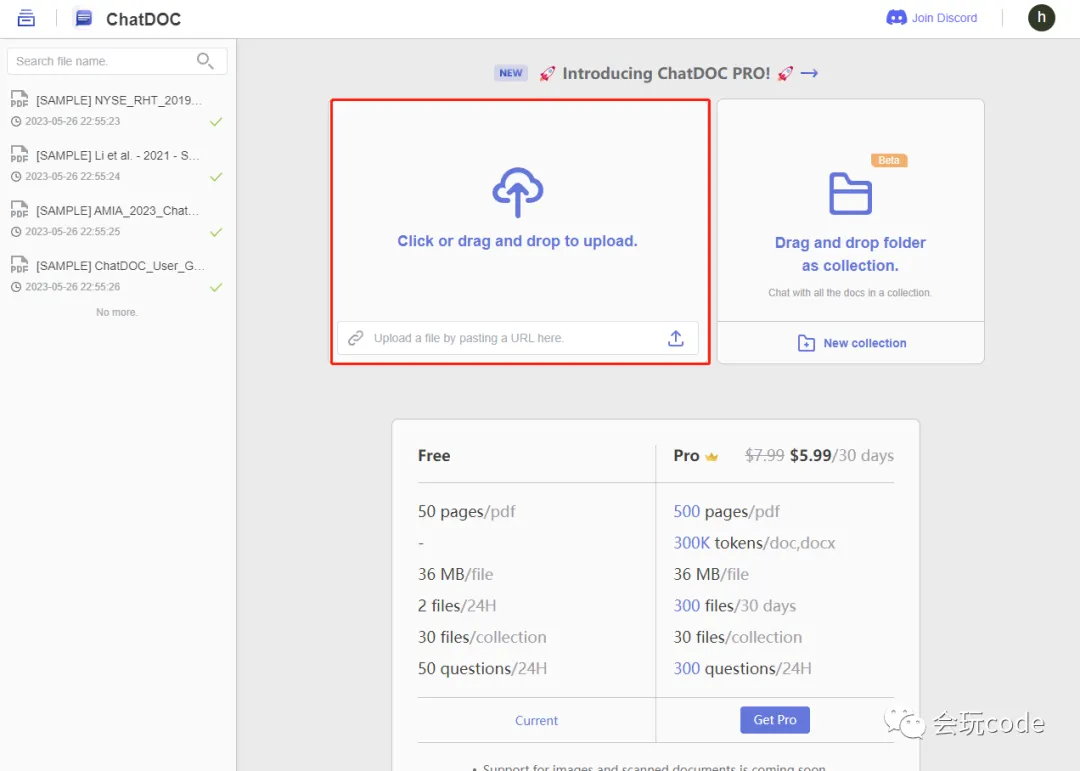Click '300K tokens/doc,docx' row
Screen dimensions: 1080x771
pos(754,543)
